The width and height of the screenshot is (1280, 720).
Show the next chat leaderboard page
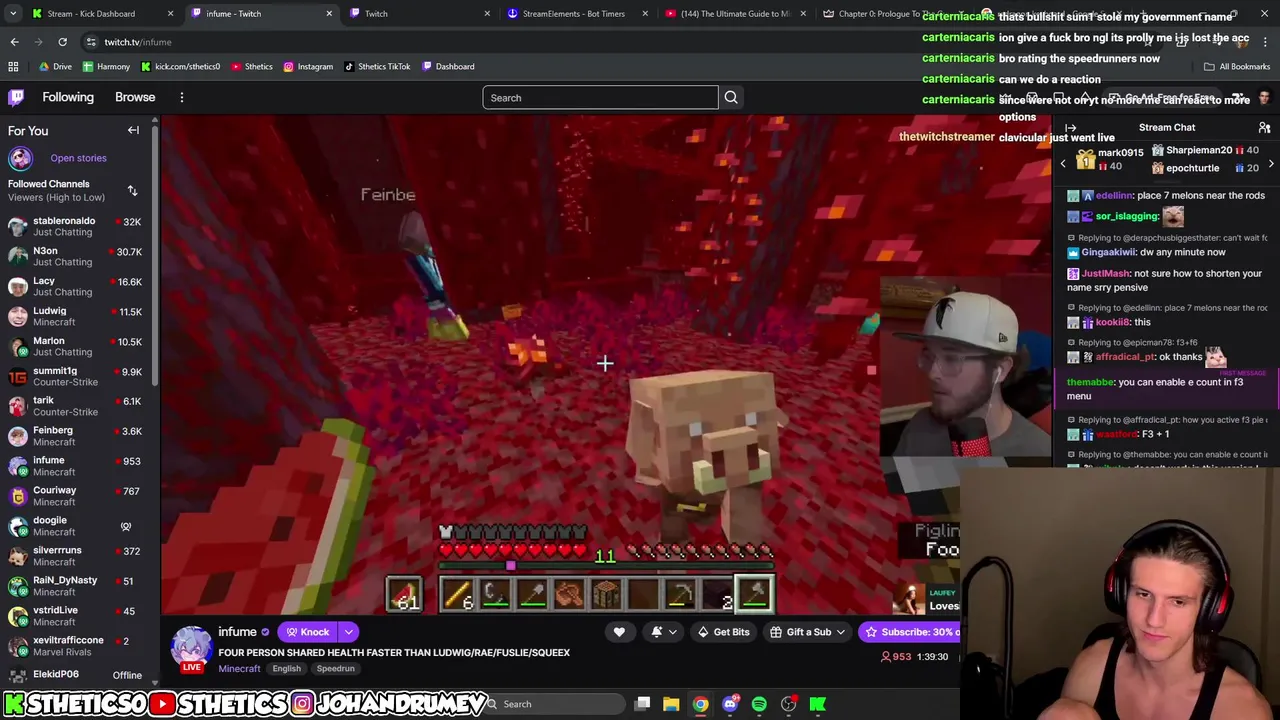click(x=1271, y=163)
